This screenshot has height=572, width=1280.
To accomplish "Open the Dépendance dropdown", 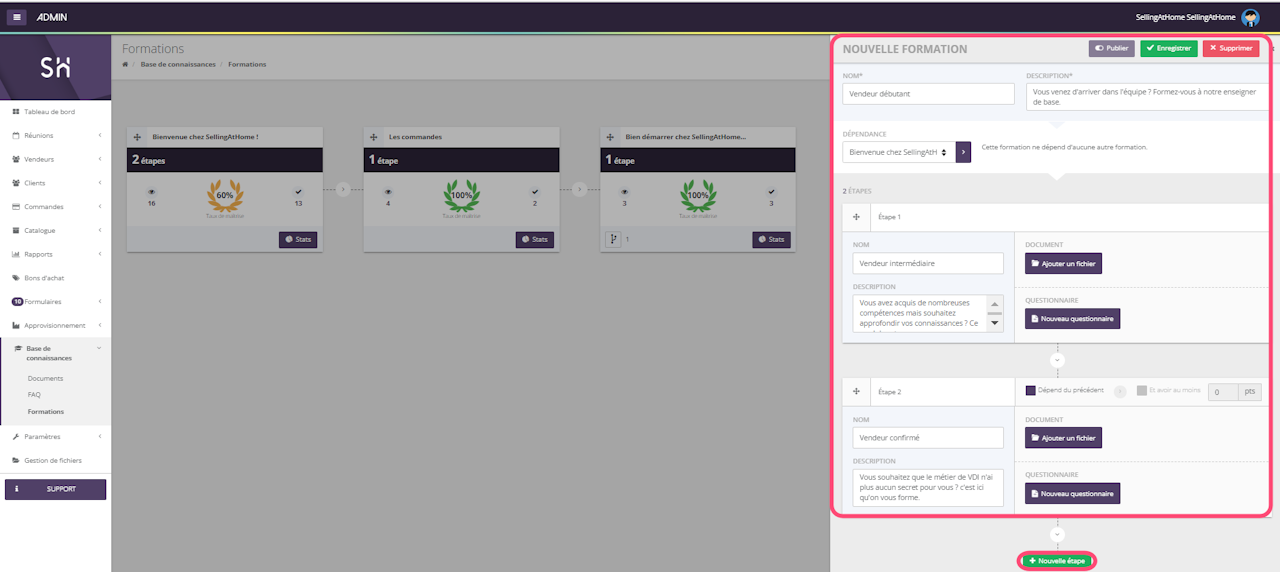I will 898,152.
